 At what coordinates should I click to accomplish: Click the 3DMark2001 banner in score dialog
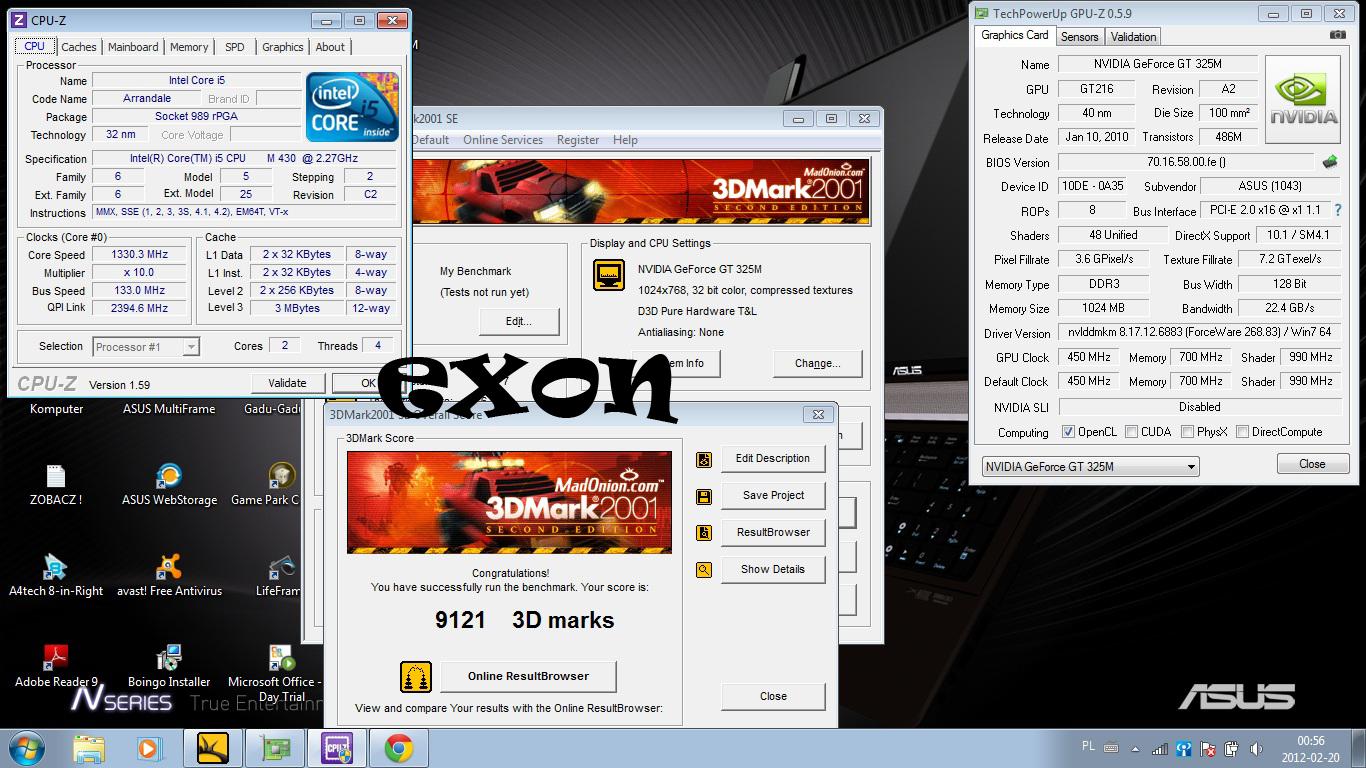tap(509, 503)
